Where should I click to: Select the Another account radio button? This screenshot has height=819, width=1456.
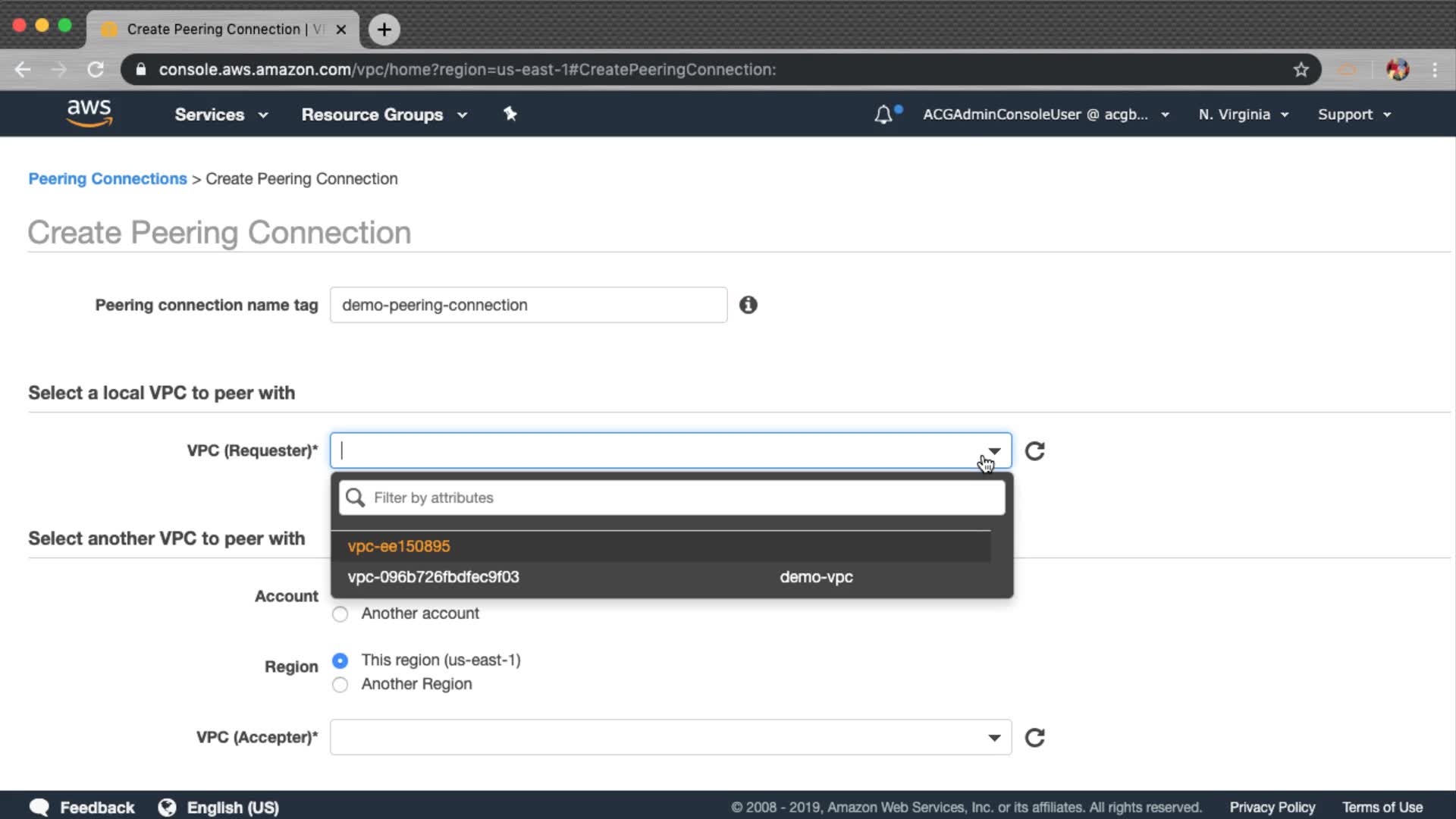[340, 614]
